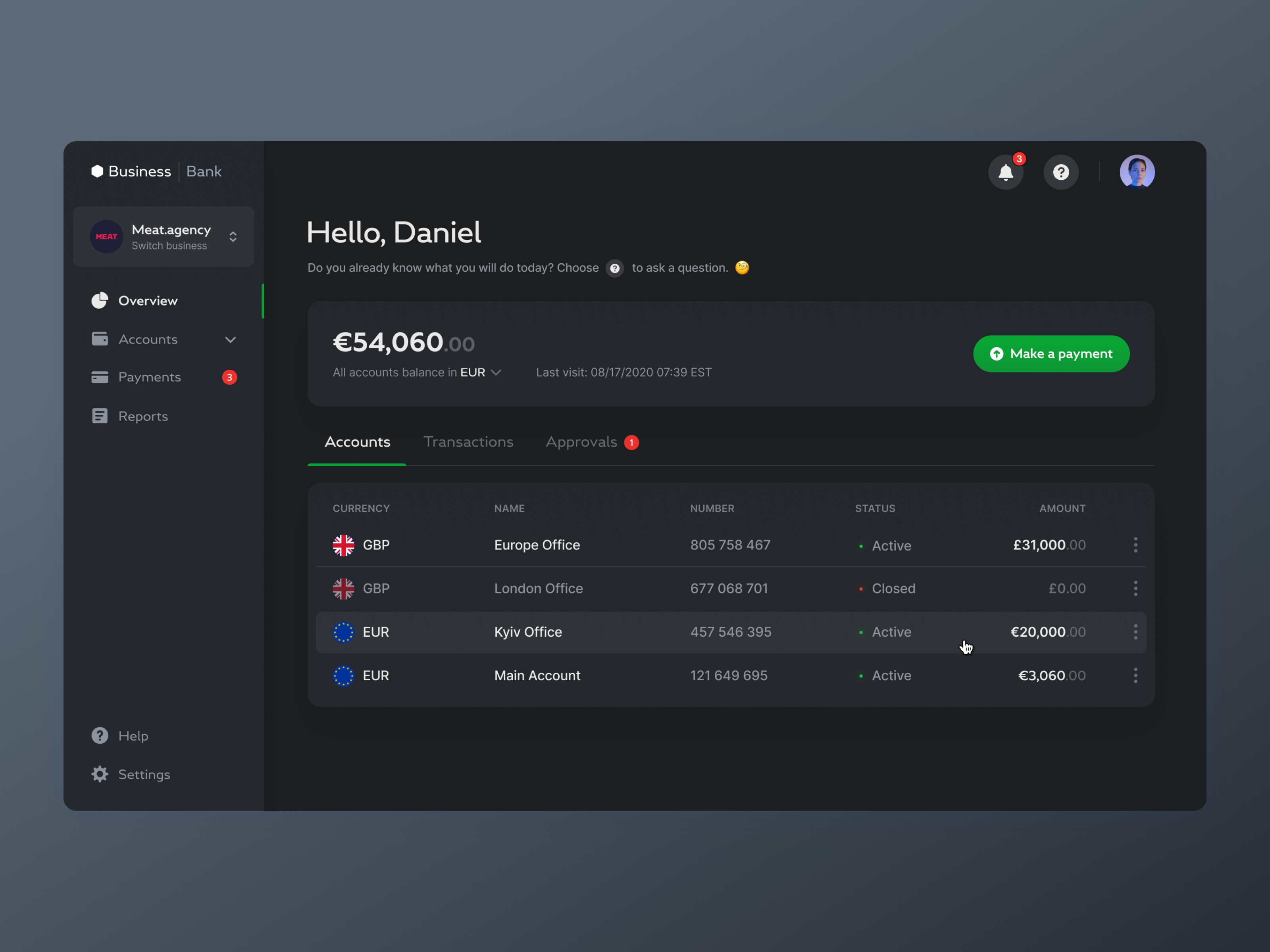Open the Meat.agency business switcher arrows
The width and height of the screenshot is (1270, 952).
click(x=233, y=236)
